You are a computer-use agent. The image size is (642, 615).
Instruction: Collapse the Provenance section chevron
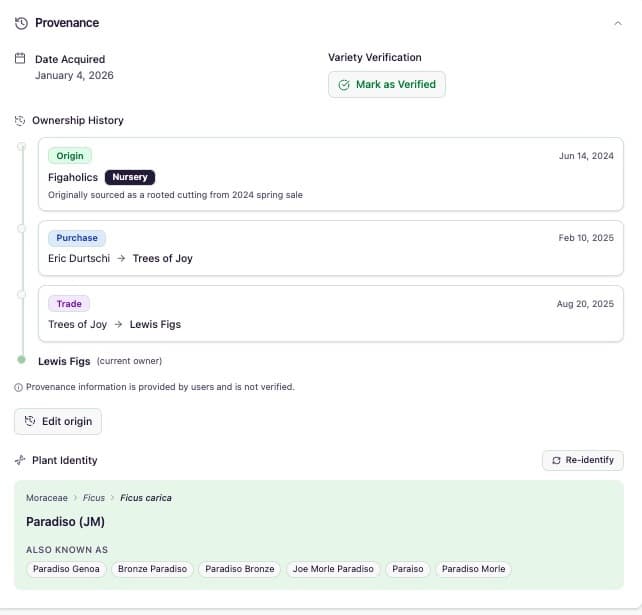[617, 23]
